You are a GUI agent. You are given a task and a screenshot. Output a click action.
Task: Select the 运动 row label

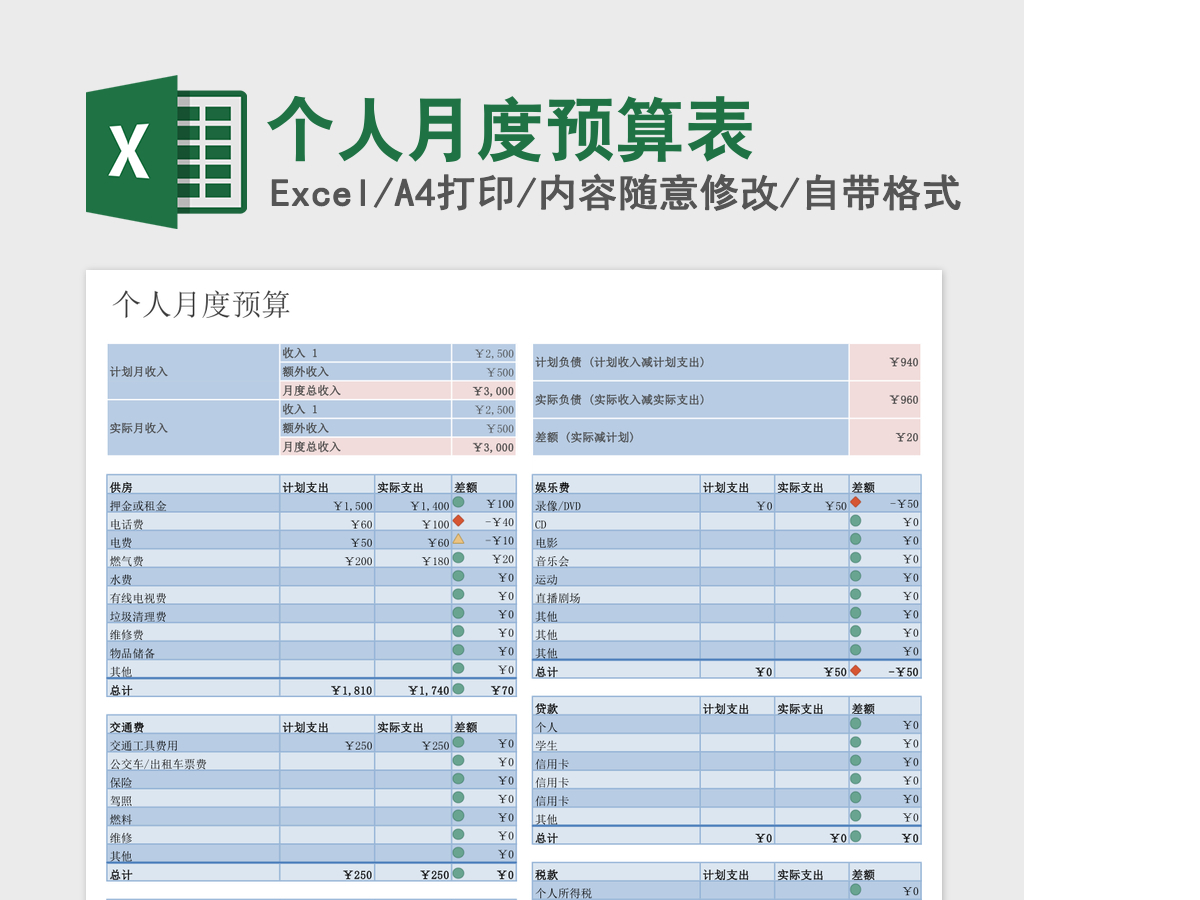point(616,578)
